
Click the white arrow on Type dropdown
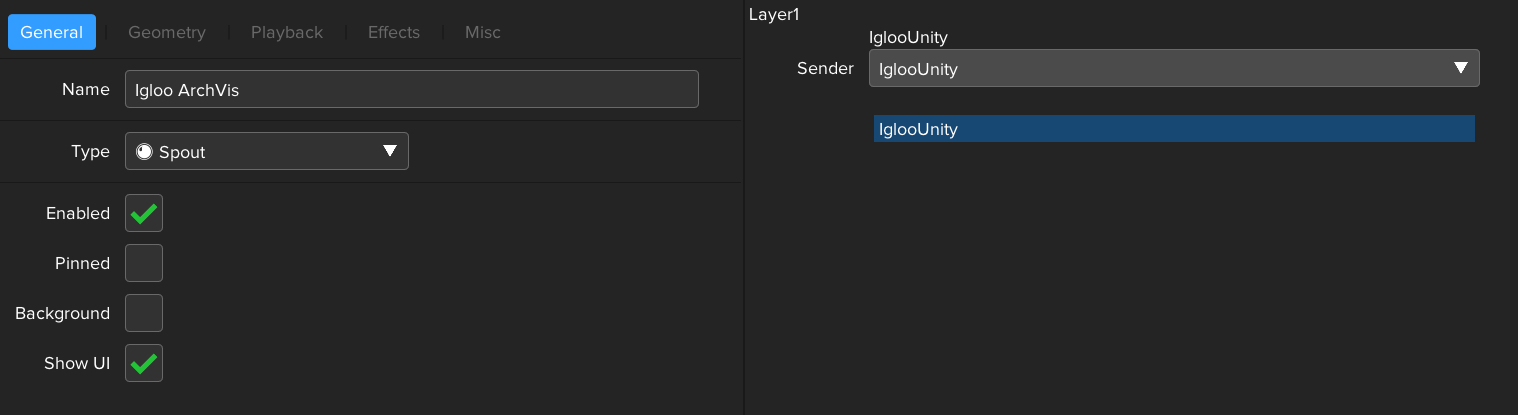coord(390,151)
